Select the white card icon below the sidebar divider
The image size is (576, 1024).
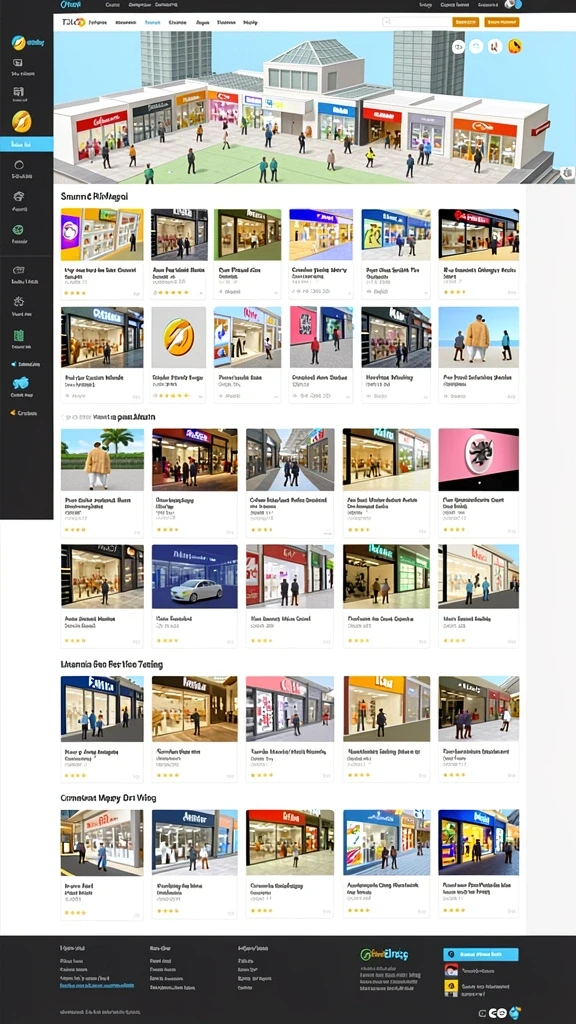(18, 270)
